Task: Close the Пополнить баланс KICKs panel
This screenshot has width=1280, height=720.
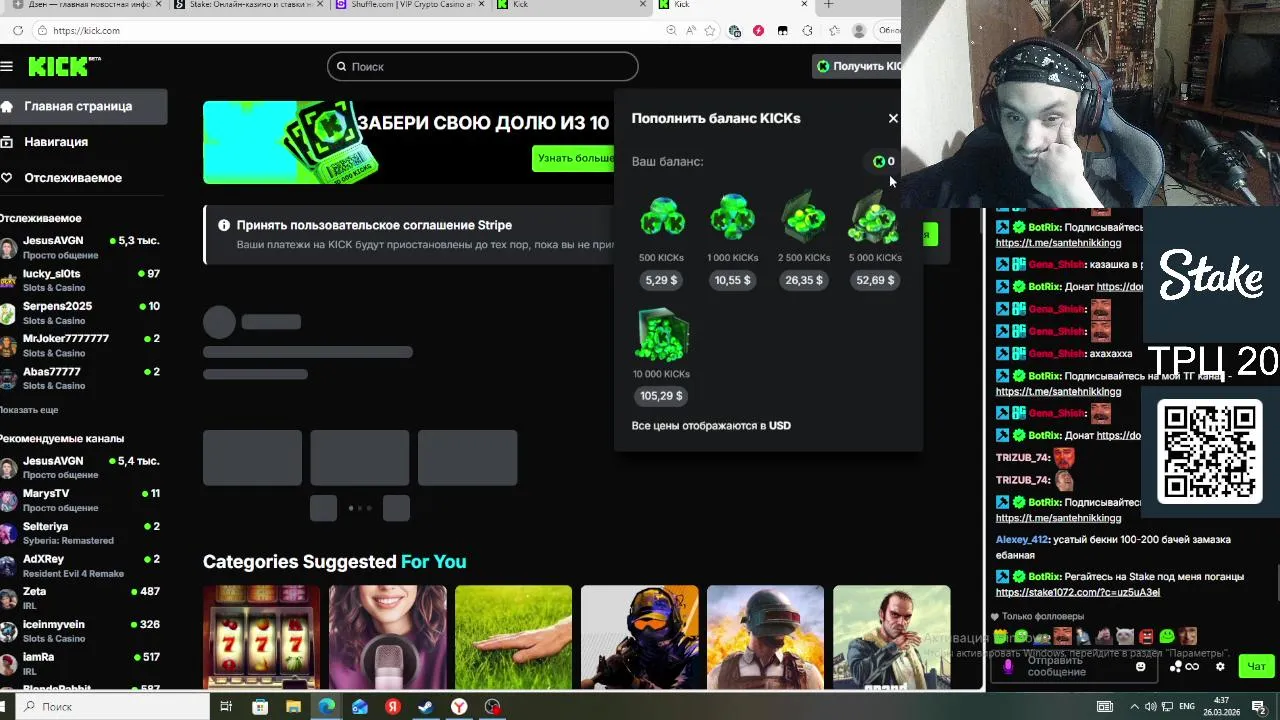Action: coord(893,118)
